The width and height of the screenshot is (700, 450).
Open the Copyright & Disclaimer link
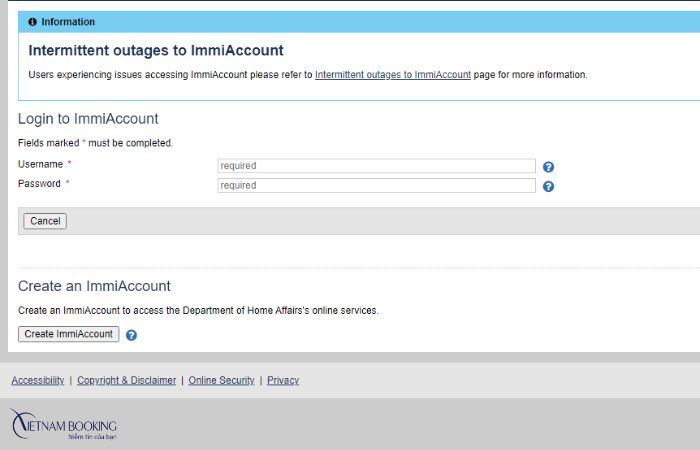coord(126,380)
